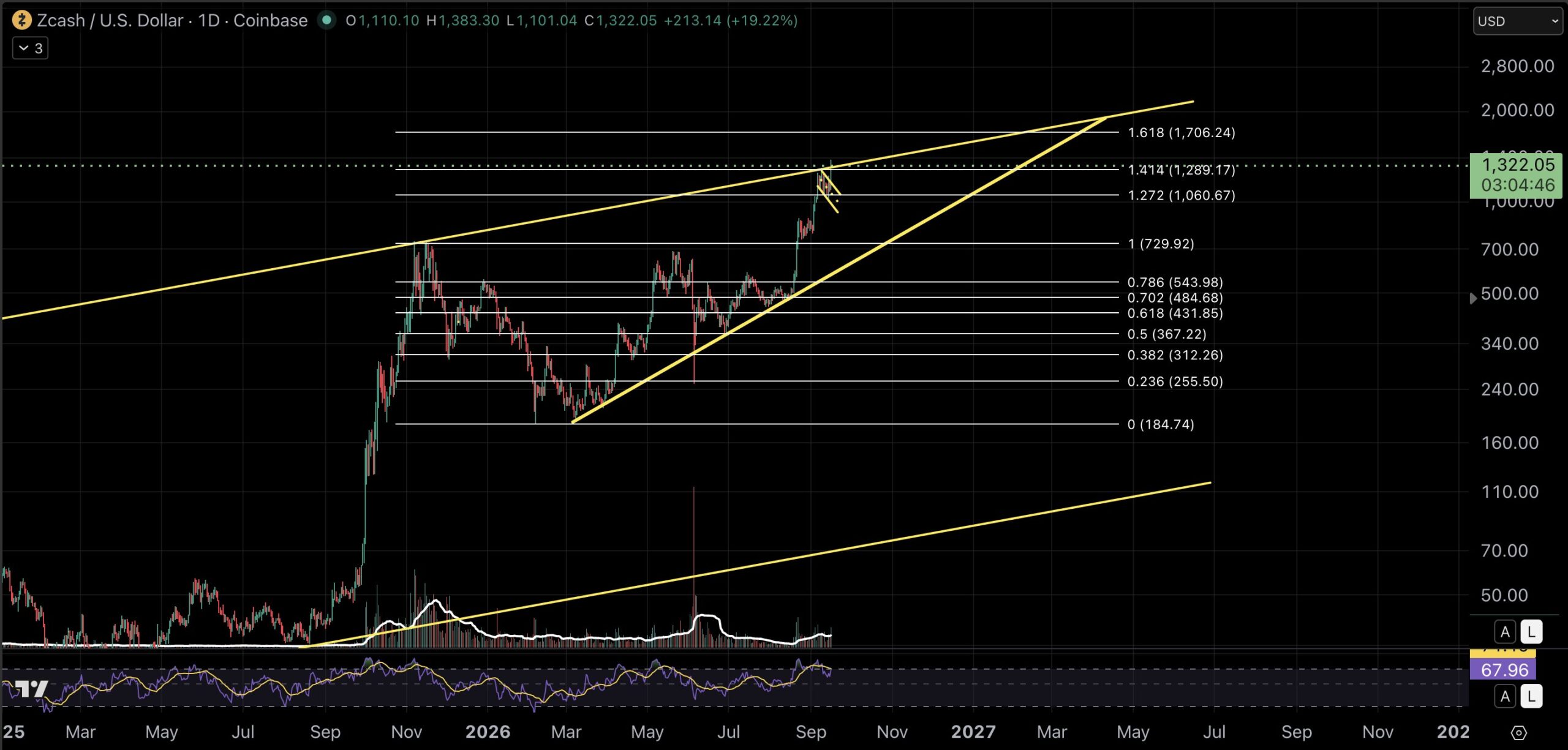Select the 0.786 (543.98) Fibonacci level label

pos(1175,282)
